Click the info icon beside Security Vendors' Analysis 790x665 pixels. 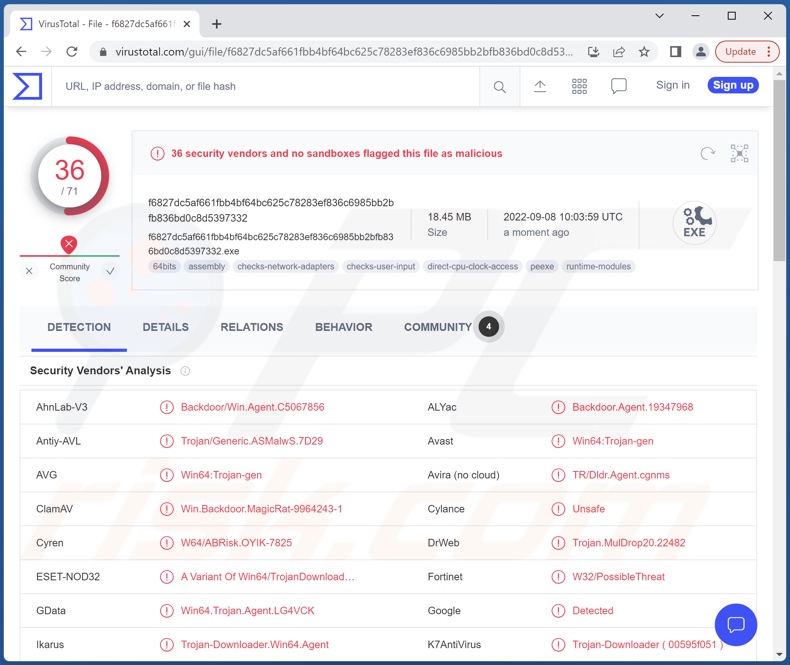(x=185, y=371)
